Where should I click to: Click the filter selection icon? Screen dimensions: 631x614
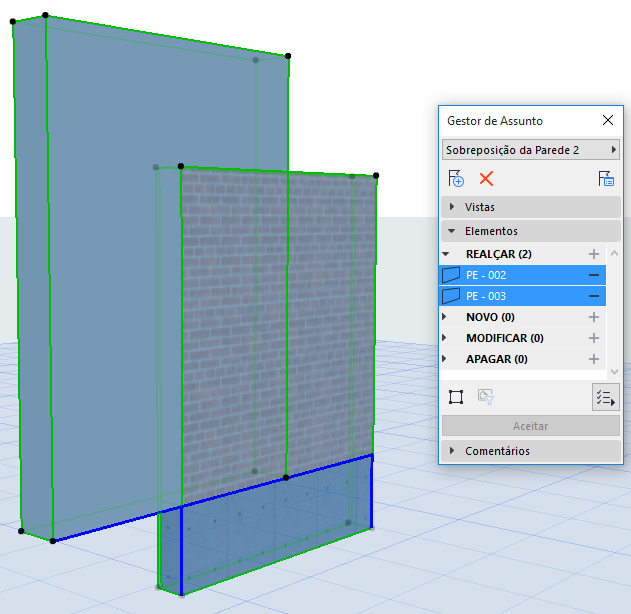pos(486,397)
